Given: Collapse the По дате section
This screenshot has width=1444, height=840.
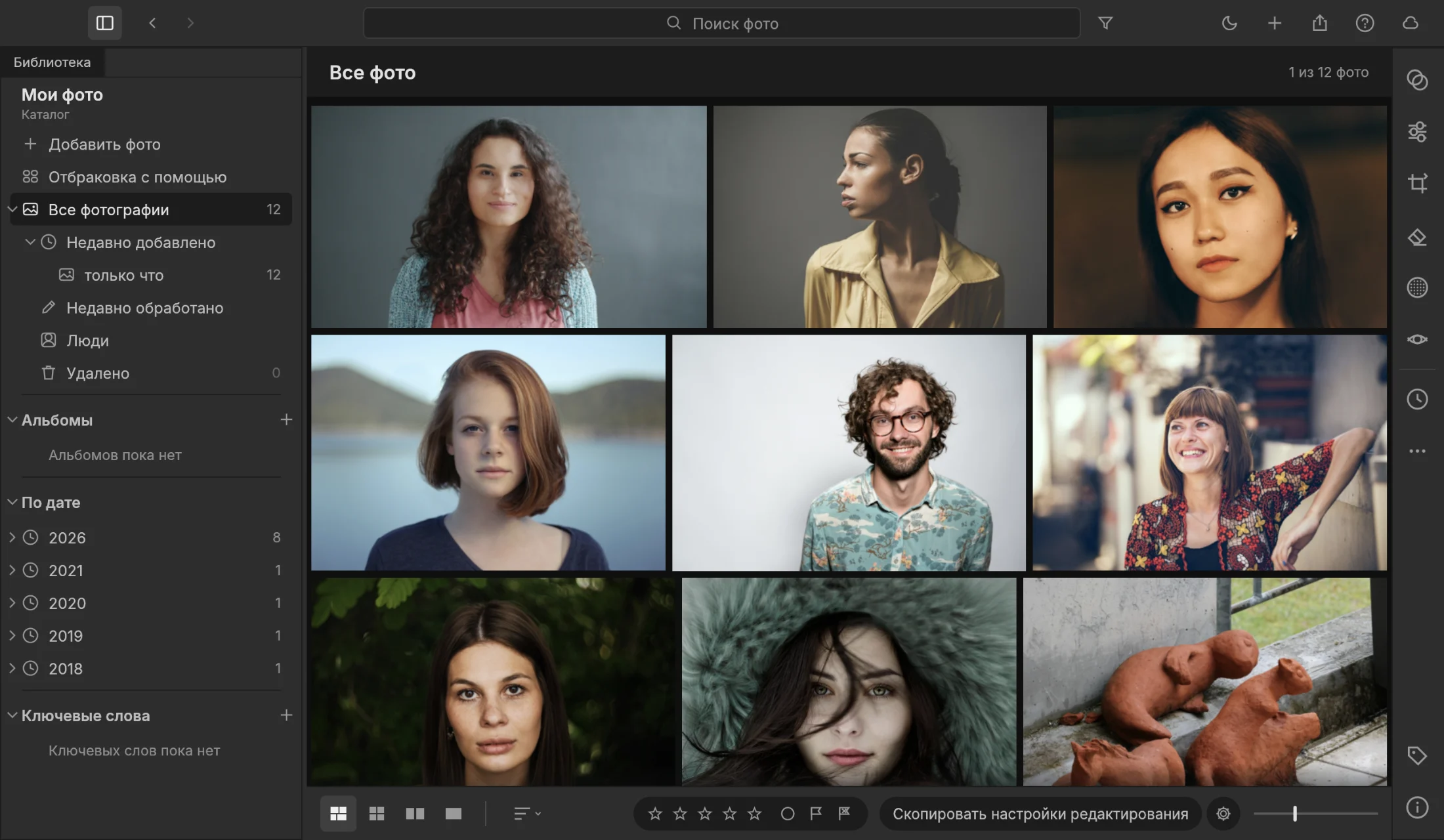Looking at the screenshot, I should 12,502.
